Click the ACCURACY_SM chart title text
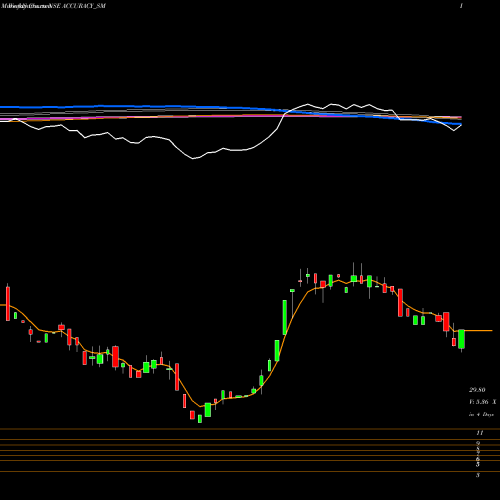Viewport: 500px width, 500px height. pos(84,6)
